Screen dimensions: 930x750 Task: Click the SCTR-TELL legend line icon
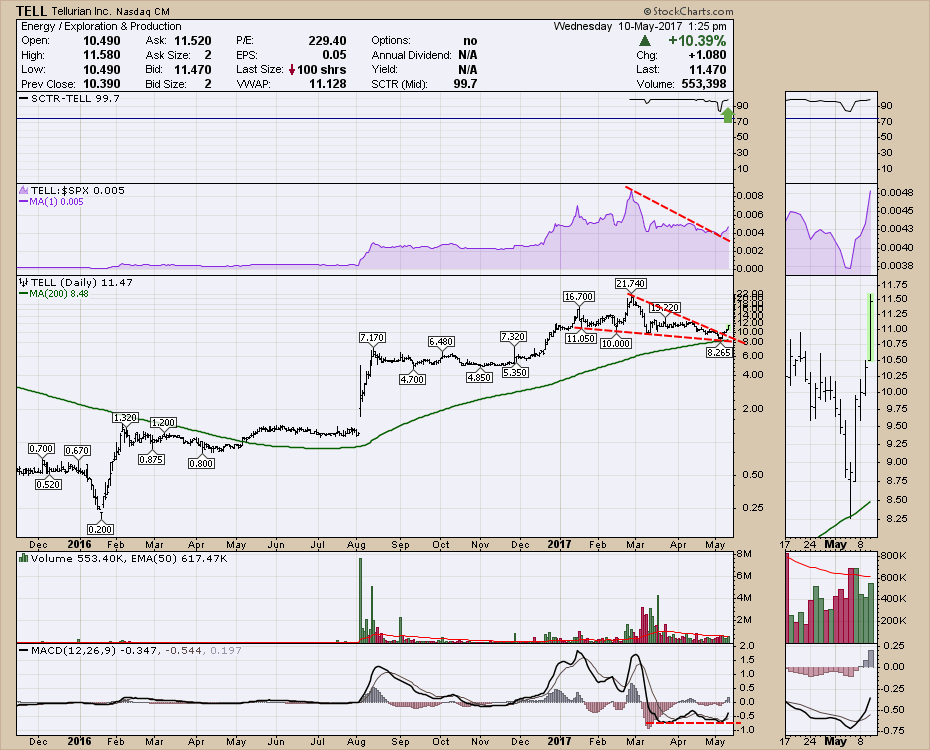pos(23,100)
